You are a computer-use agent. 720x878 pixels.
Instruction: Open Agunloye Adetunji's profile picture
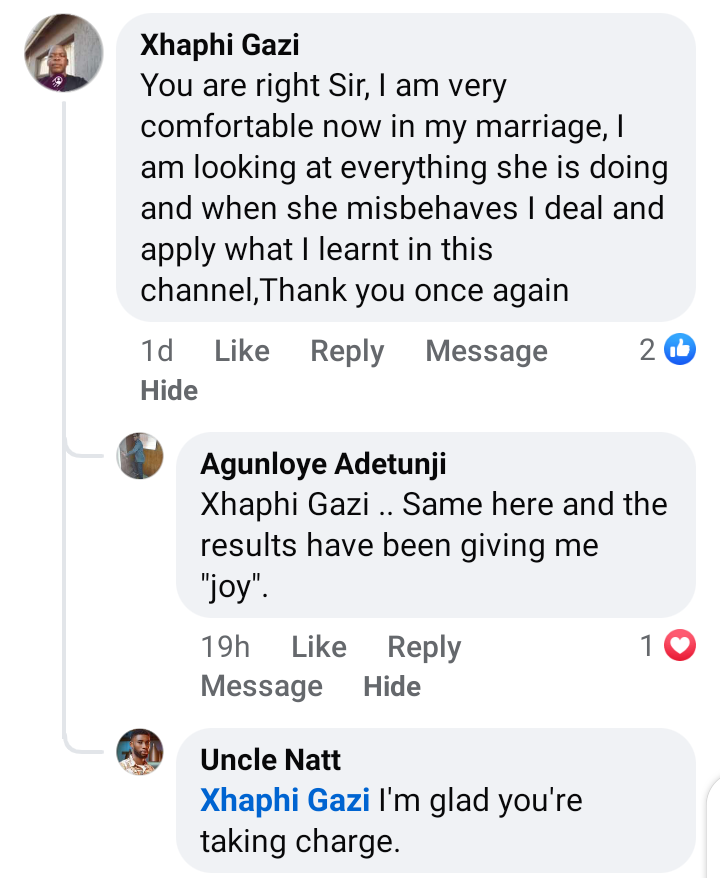coord(140,456)
